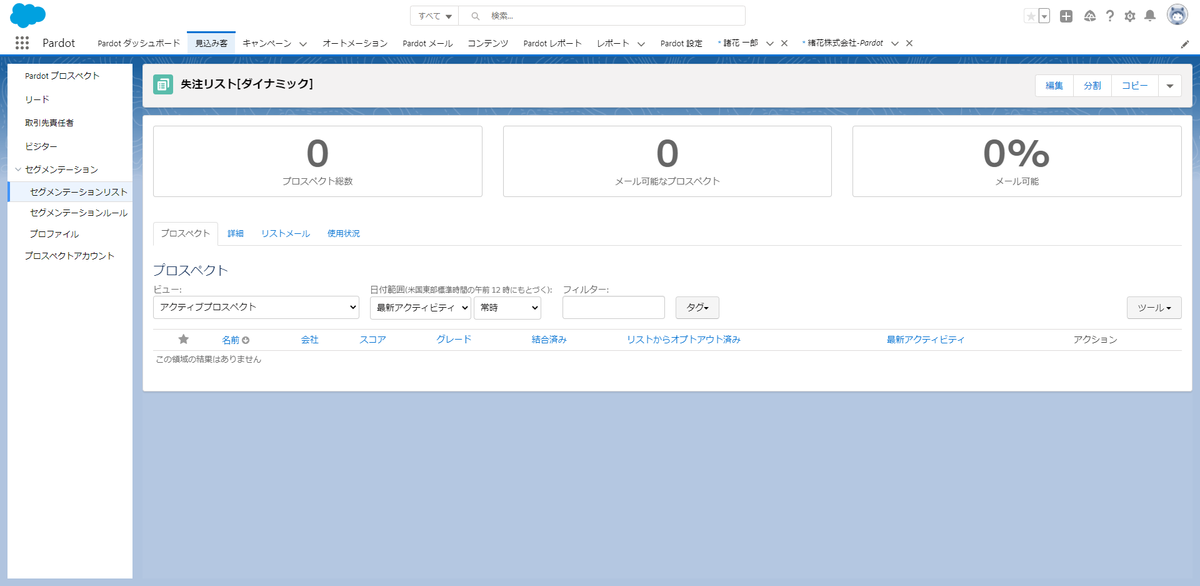Open the App Launcher waffle icon

pos(21,41)
